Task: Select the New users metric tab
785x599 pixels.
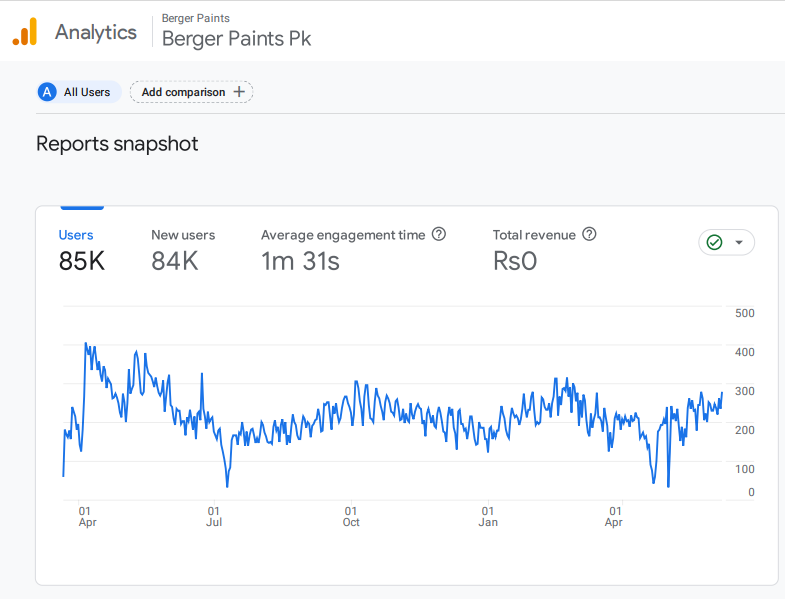Action: pyautogui.click(x=183, y=249)
